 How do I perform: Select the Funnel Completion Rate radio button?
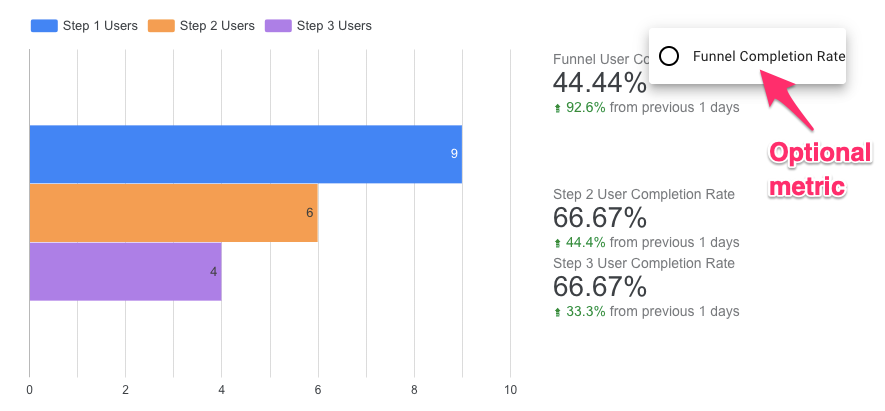pyautogui.click(x=670, y=56)
